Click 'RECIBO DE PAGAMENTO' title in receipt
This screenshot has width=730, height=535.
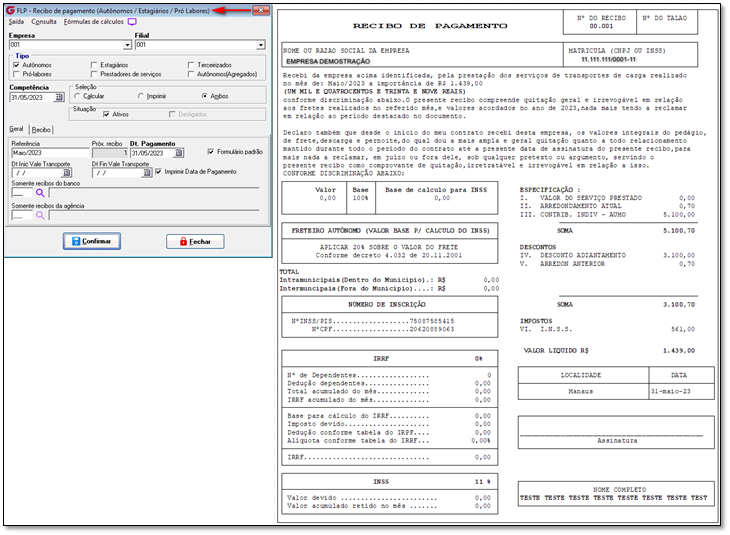[430, 26]
